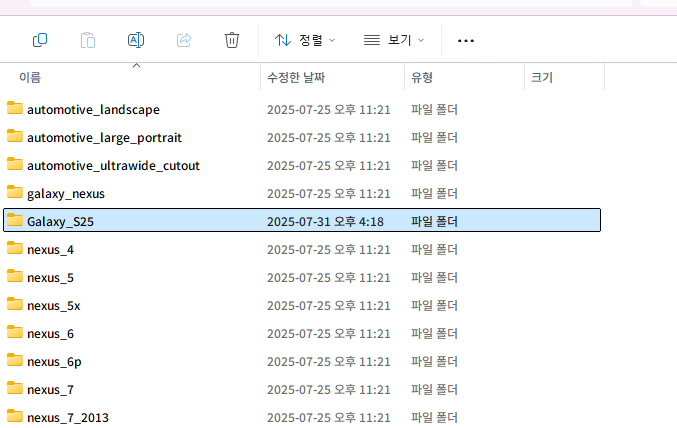Click folder icon of Galaxy_S25
677x428 pixels.
point(15,220)
